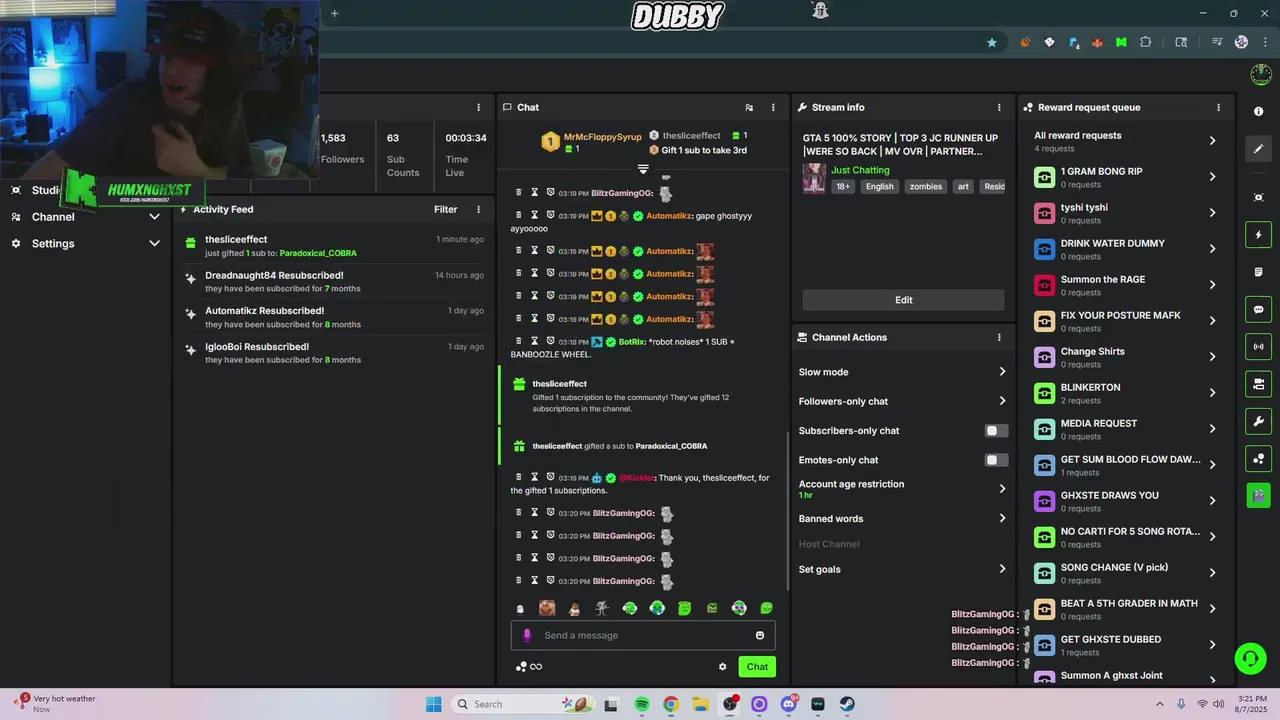Open GHXSTE DRAWS YOU reward entry
The height and width of the screenshot is (720, 1280).
(1126, 501)
